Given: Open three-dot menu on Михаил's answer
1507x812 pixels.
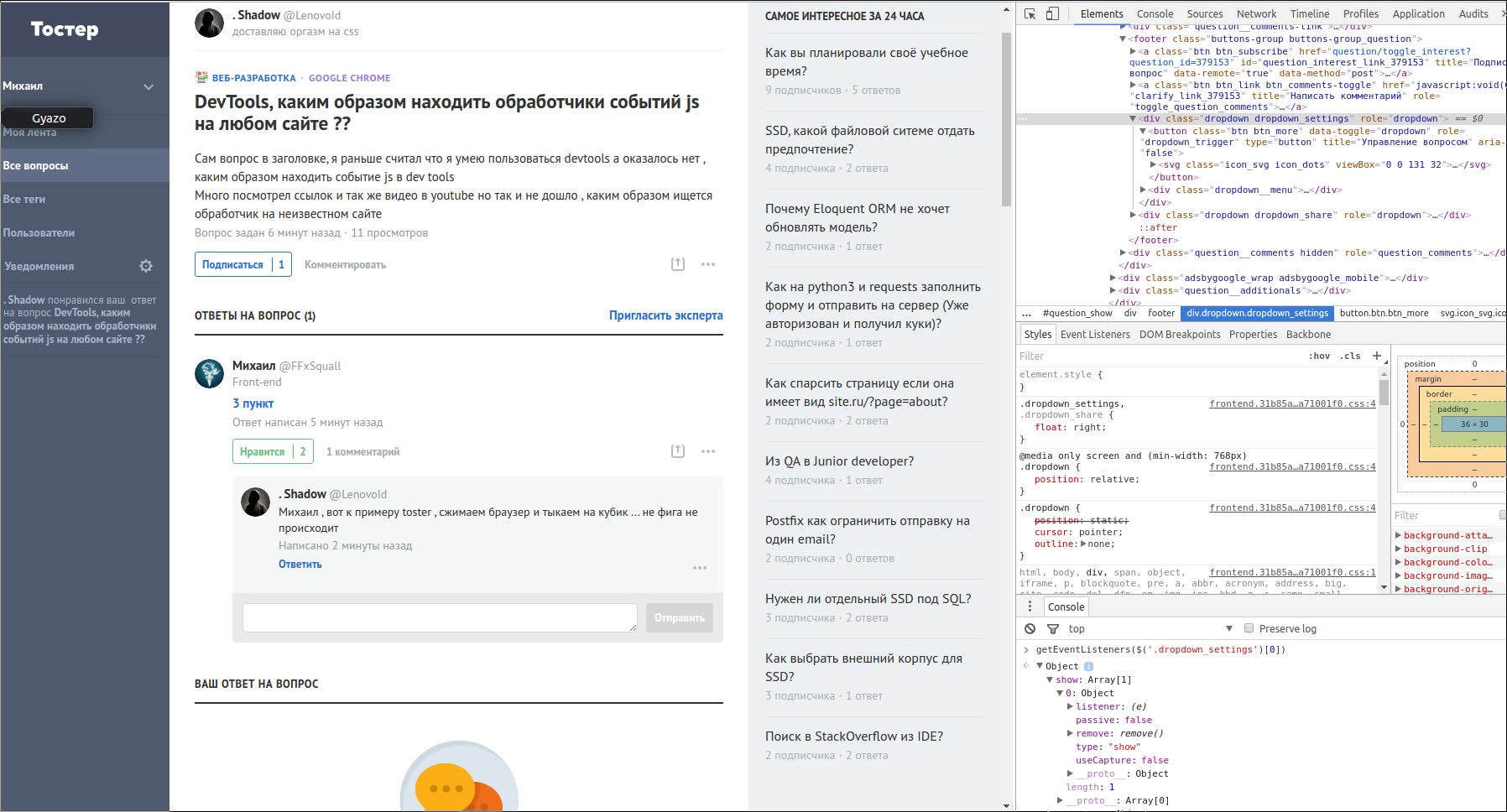Looking at the screenshot, I should tap(708, 451).
